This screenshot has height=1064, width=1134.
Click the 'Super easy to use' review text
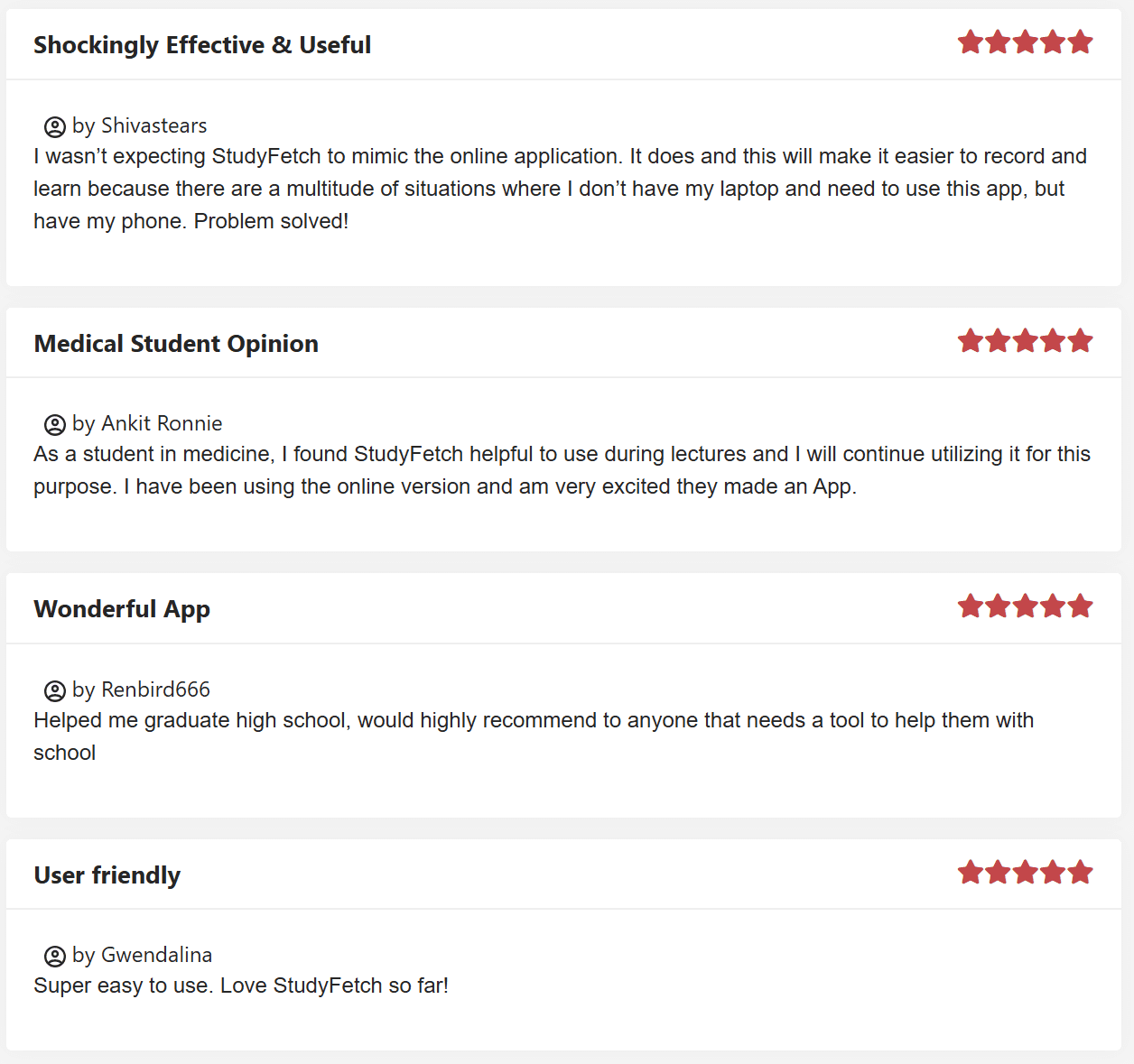(x=241, y=985)
